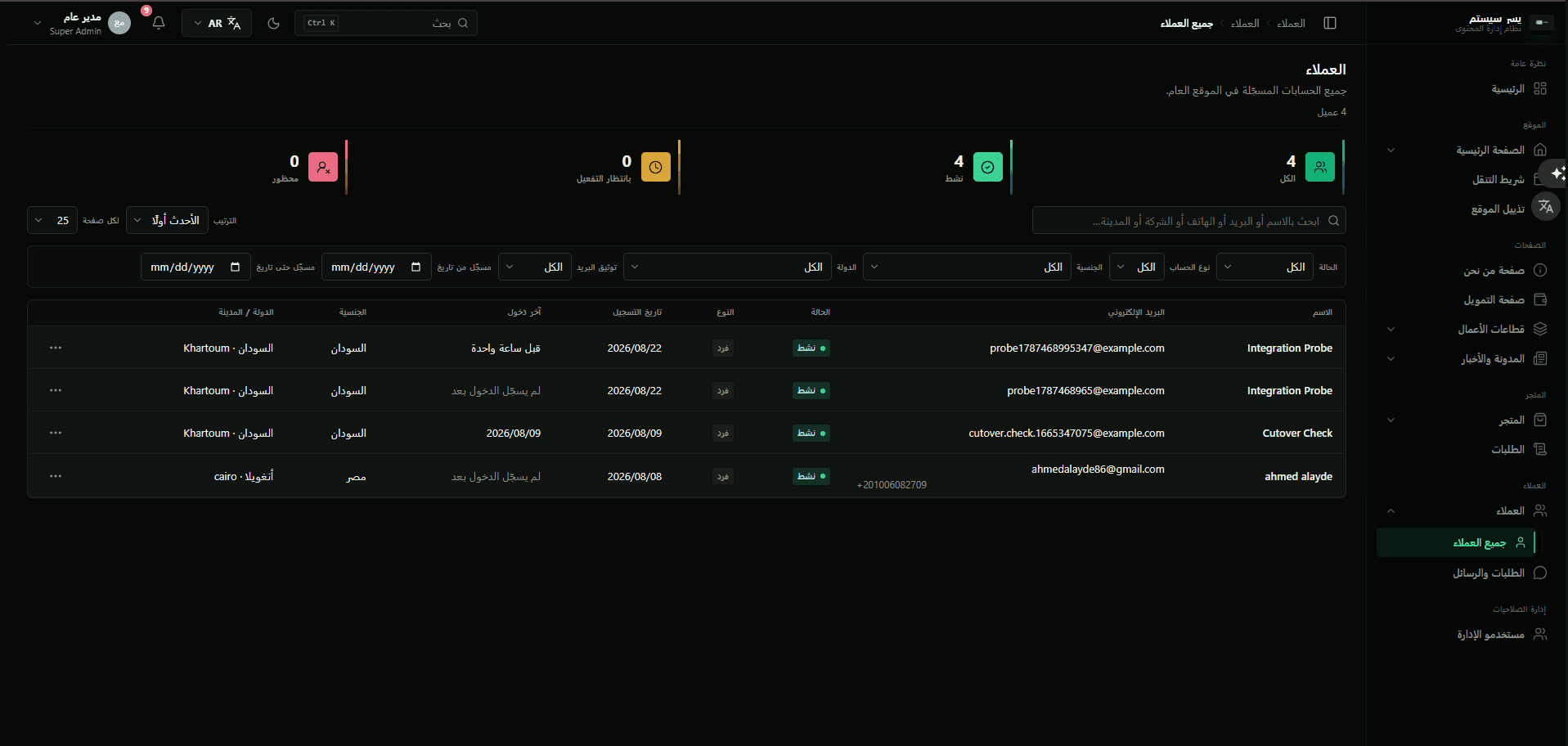Viewport: 1568px width, 746px height.
Task: Click Integration Probe name for probe1787468965 row
Action: 1290,391
